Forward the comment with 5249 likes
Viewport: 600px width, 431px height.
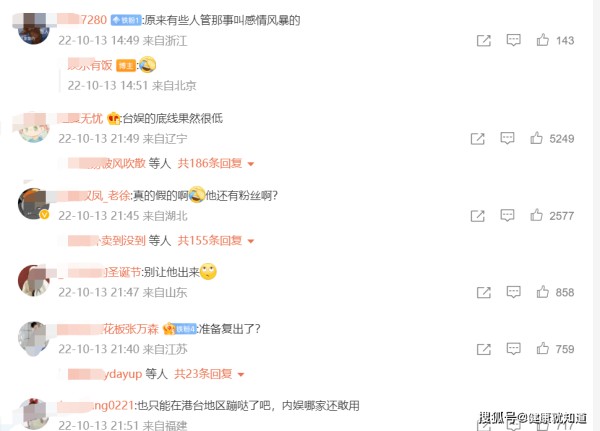click(x=478, y=139)
